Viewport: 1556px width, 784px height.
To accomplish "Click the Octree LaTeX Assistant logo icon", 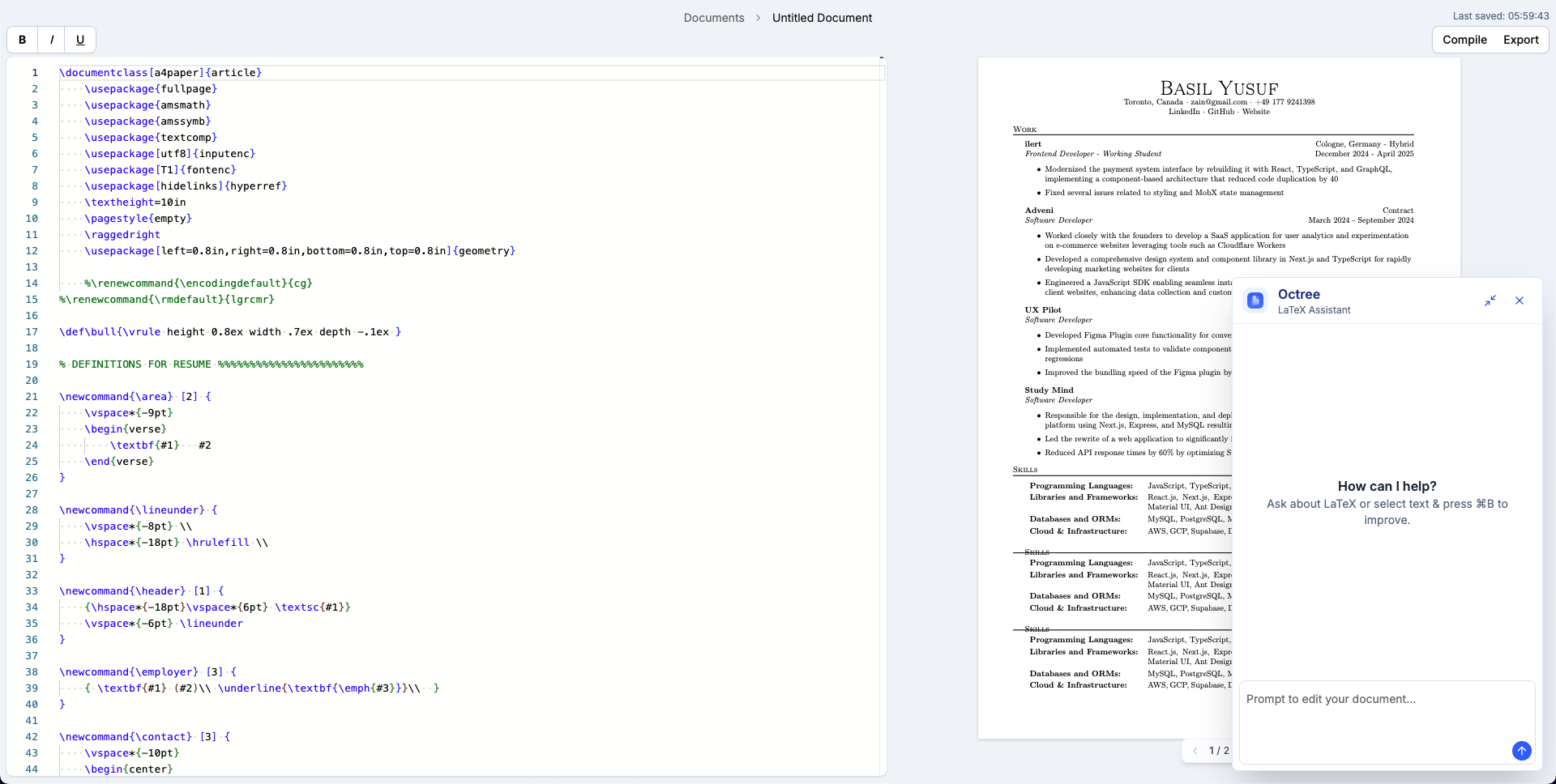I will click(1255, 301).
